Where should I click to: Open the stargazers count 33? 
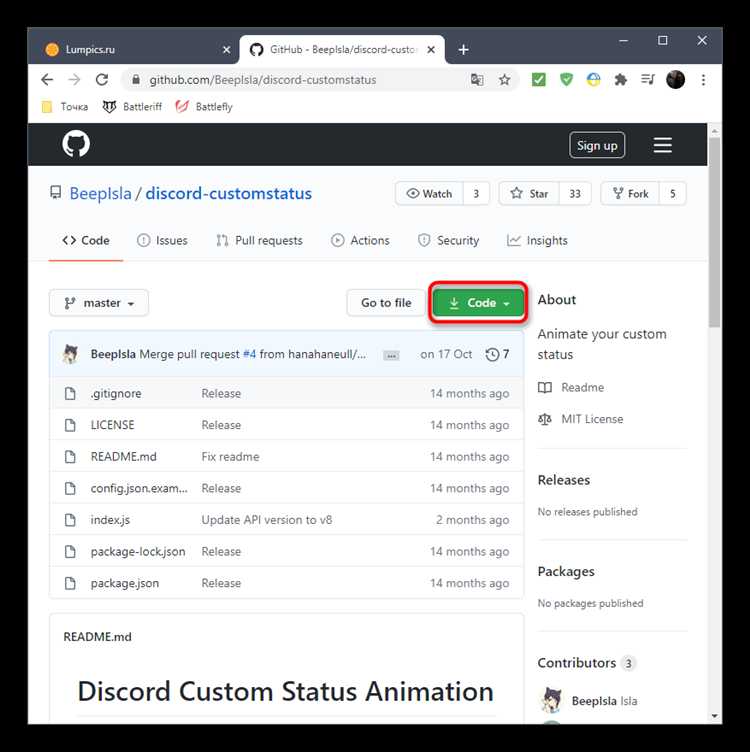575,193
